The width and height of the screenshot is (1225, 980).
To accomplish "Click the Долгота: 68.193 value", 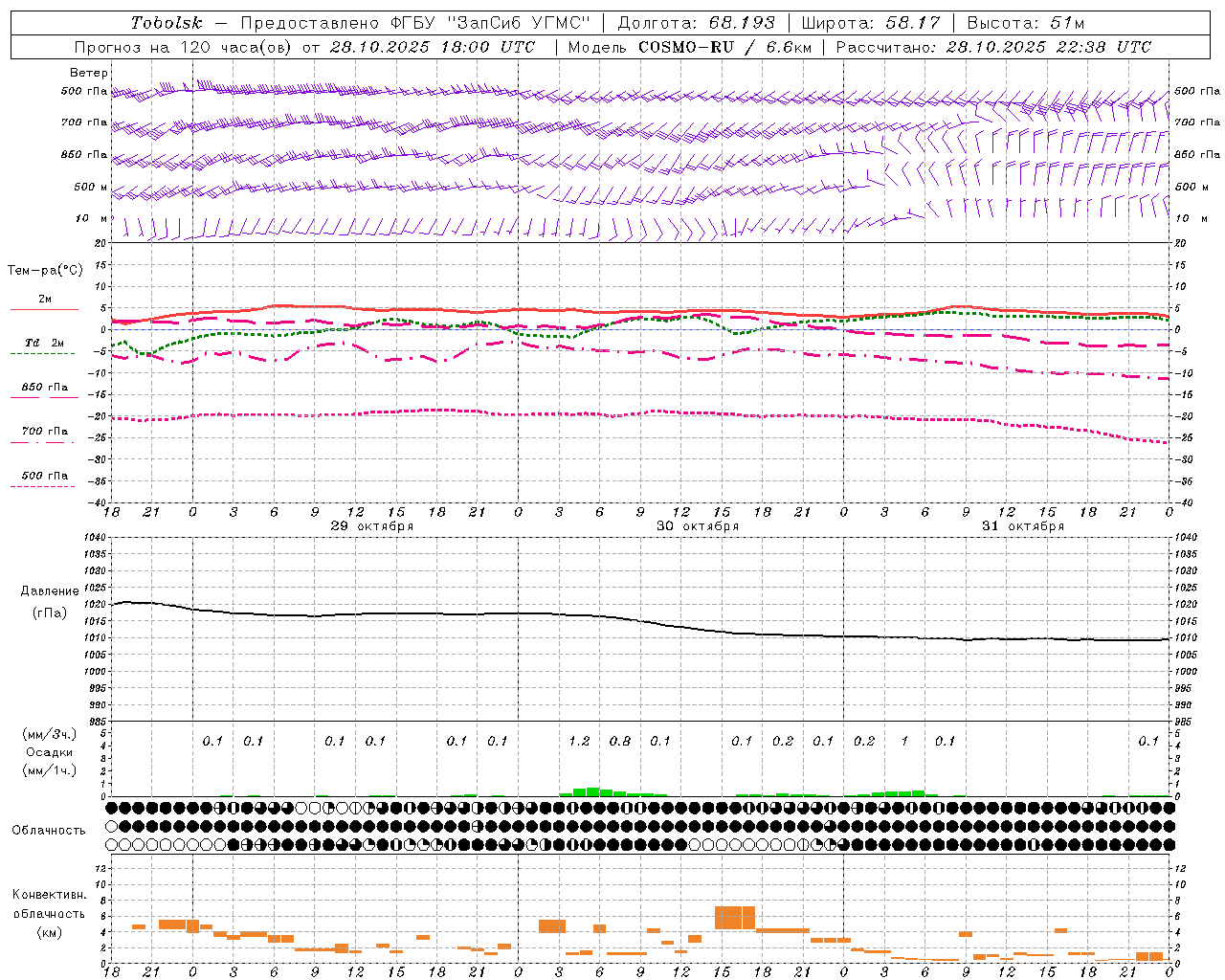I will click(x=696, y=23).
